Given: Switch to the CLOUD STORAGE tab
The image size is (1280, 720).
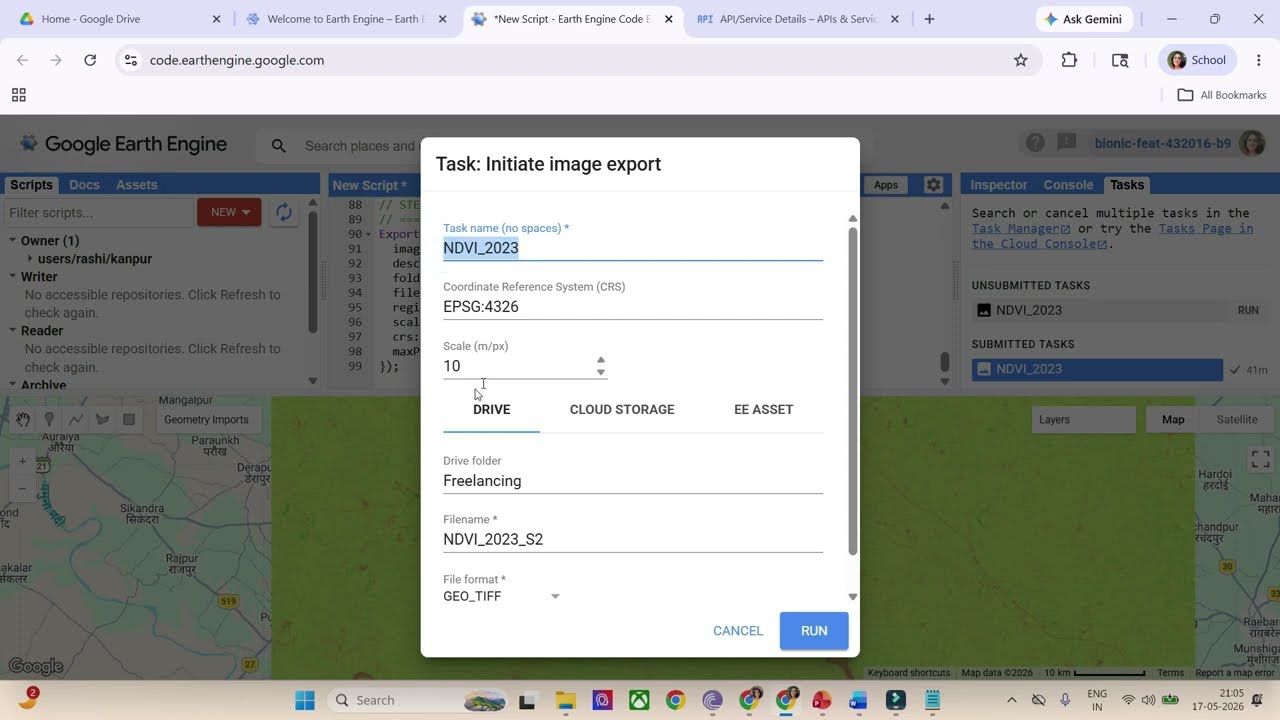Looking at the screenshot, I should click(622, 410).
